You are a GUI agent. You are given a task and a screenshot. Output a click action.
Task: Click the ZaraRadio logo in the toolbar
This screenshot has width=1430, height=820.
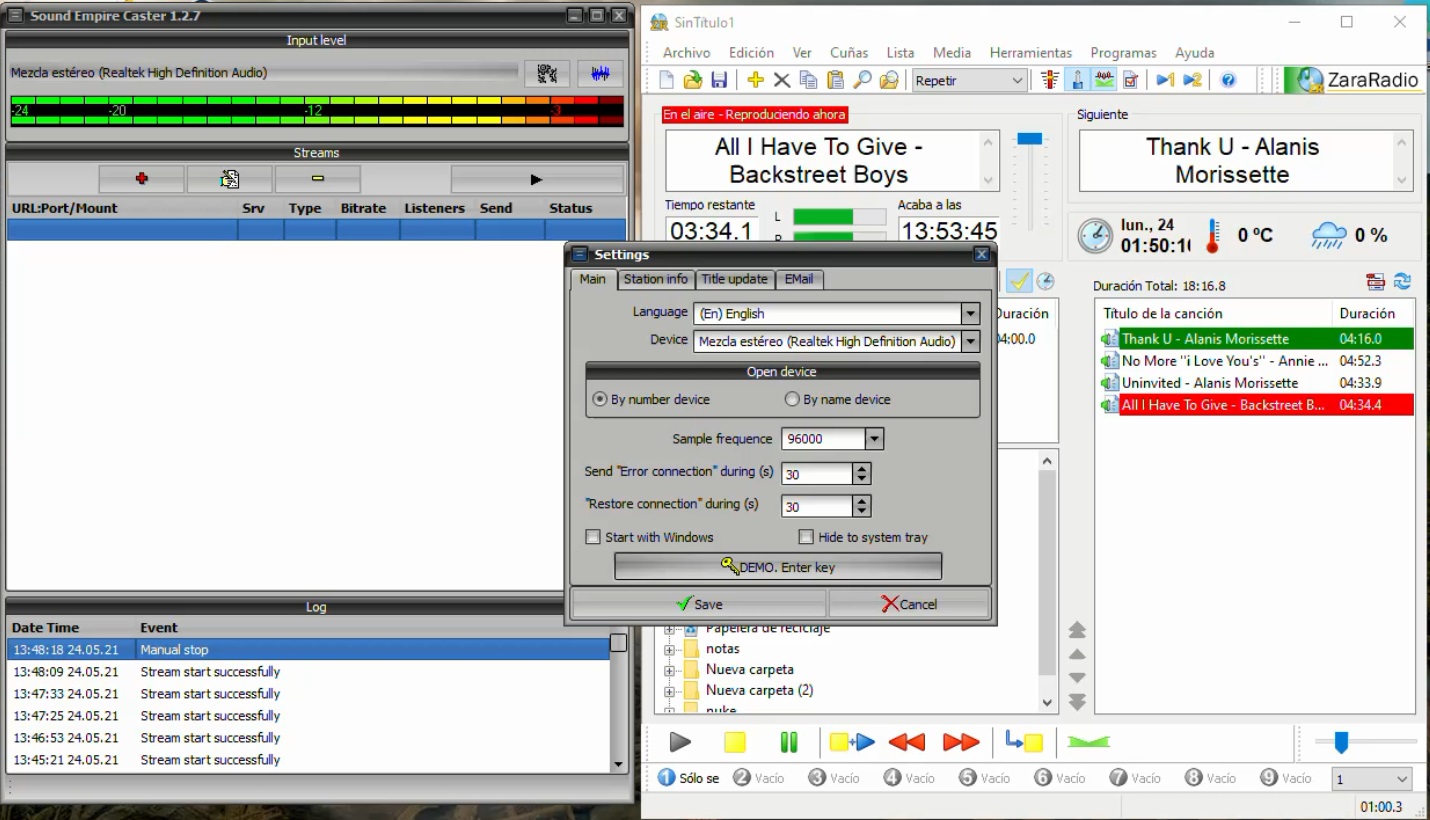(1354, 80)
